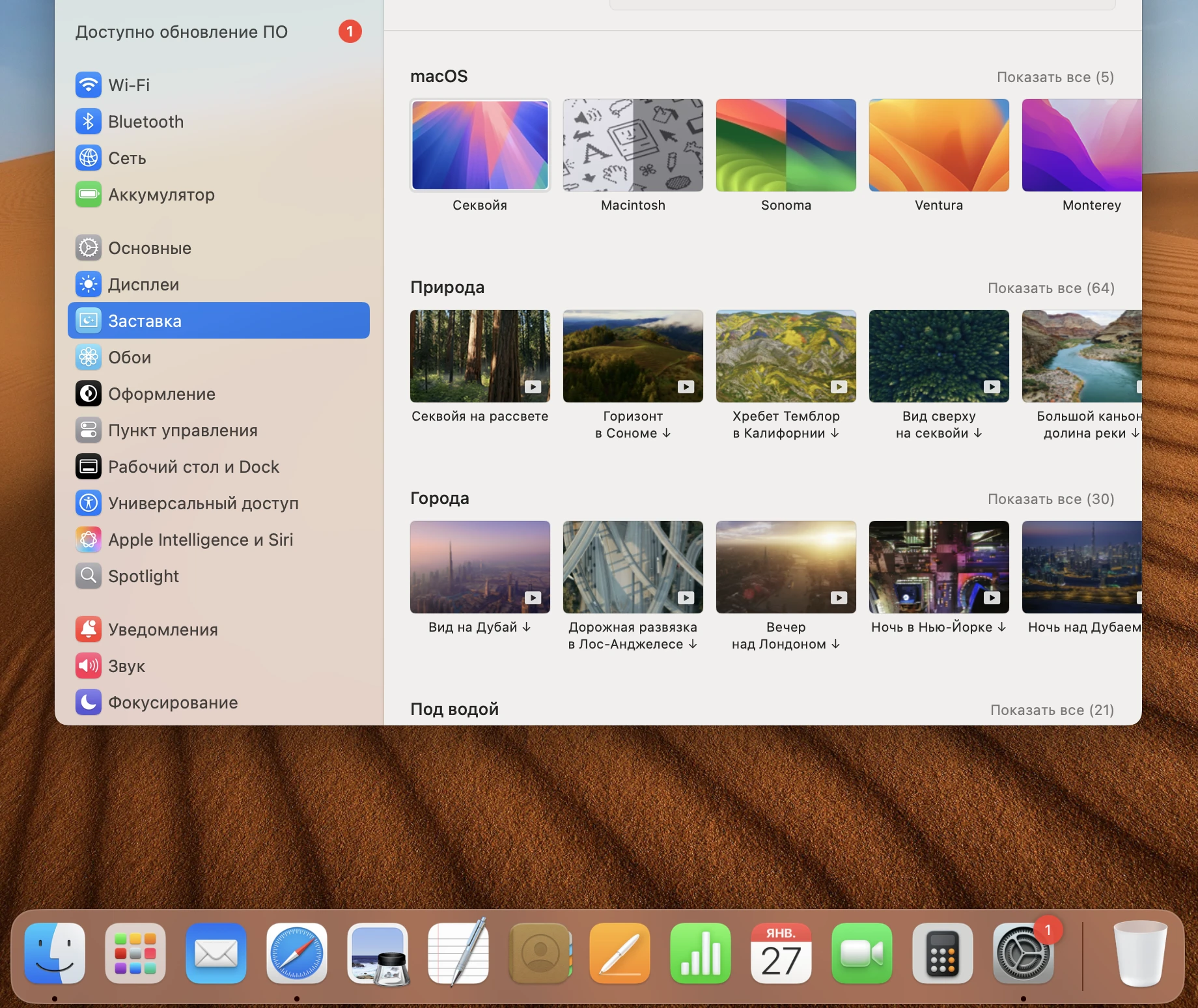
Task: Open Пункт управления settings
Action: coord(218,430)
